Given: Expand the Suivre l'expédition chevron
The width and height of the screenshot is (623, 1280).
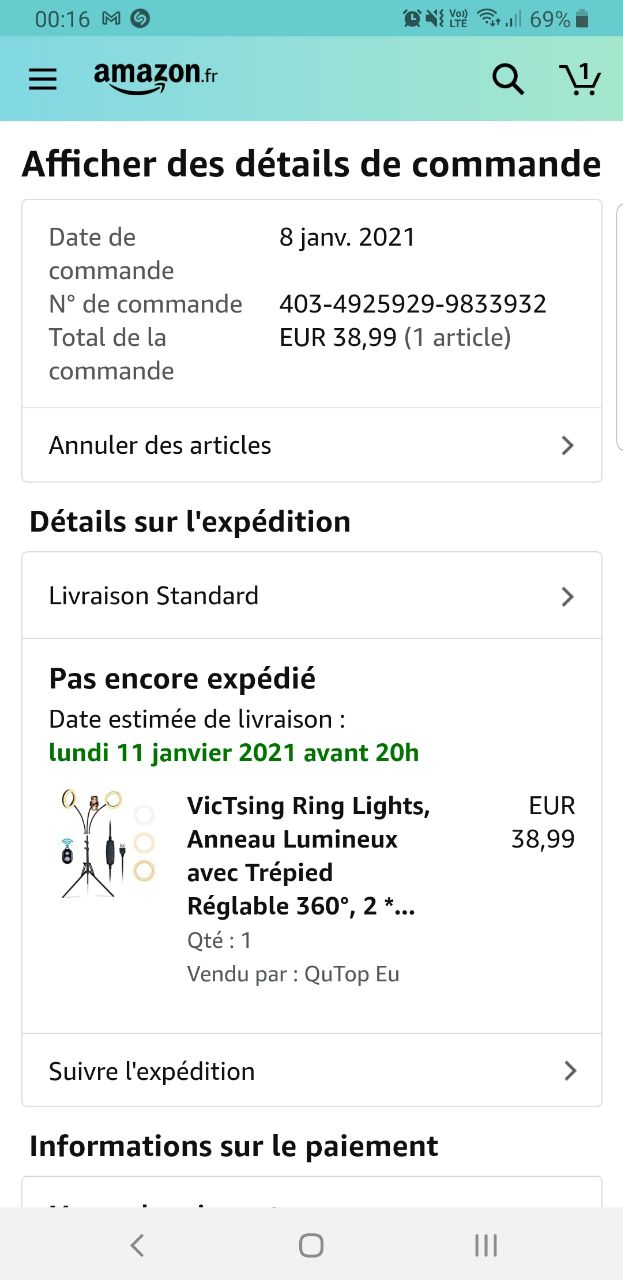Looking at the screenshot, I should pyautogui.click(x=570, y=1071).
